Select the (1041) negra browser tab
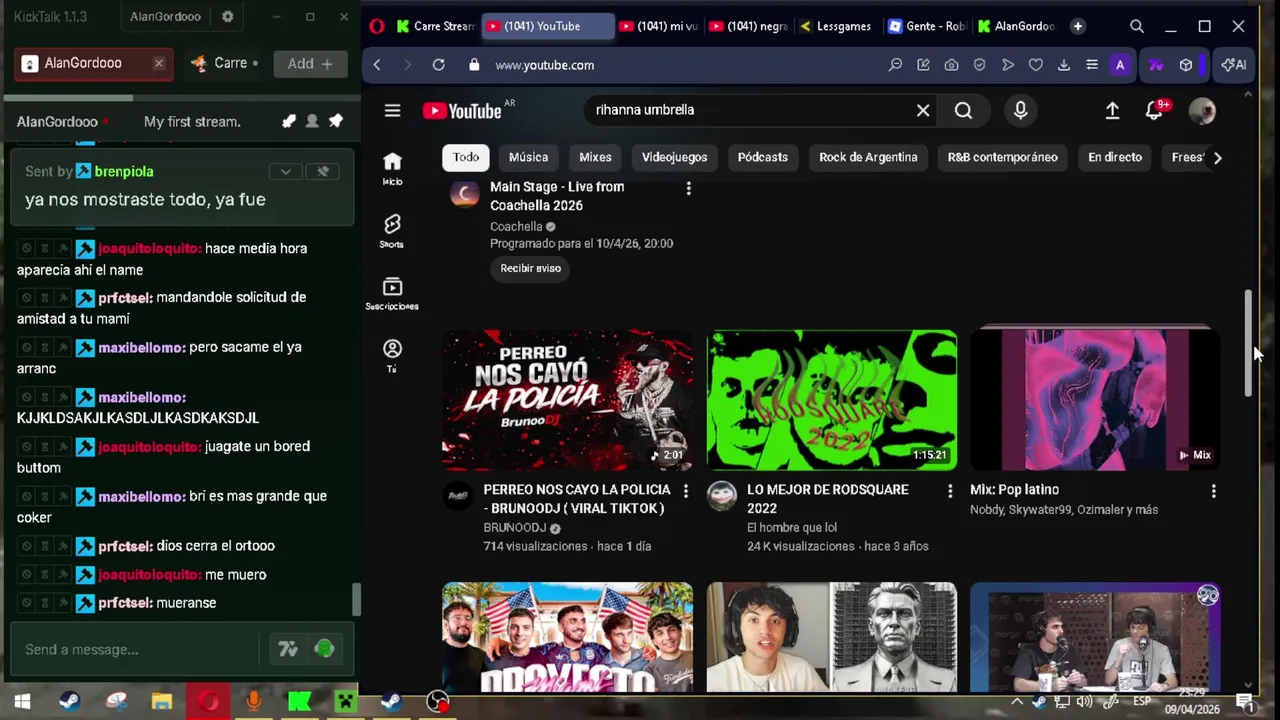This screenshot has height=720, width=1280. [x=748, y=26]
